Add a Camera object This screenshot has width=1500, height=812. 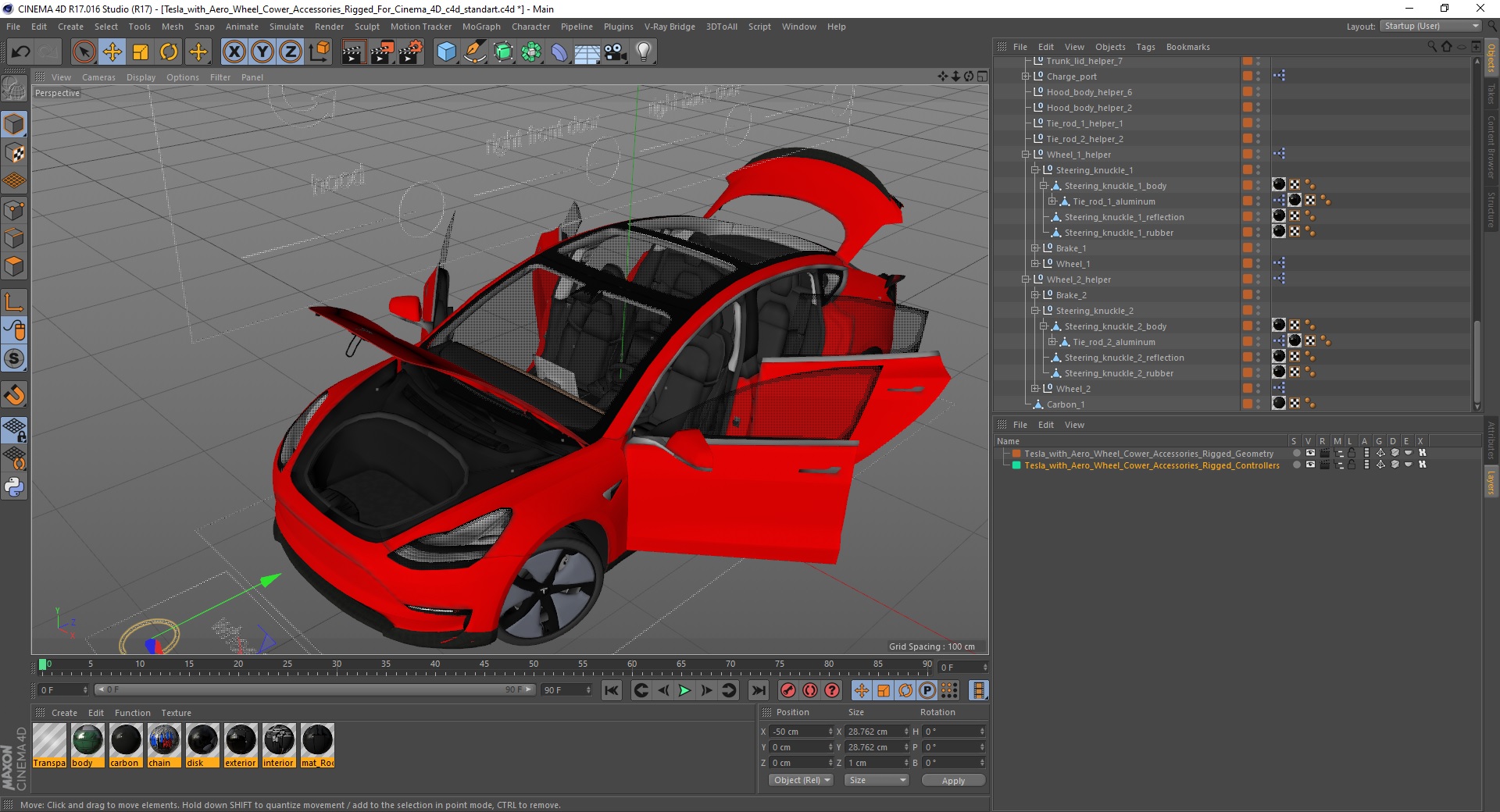click(616, 52)
